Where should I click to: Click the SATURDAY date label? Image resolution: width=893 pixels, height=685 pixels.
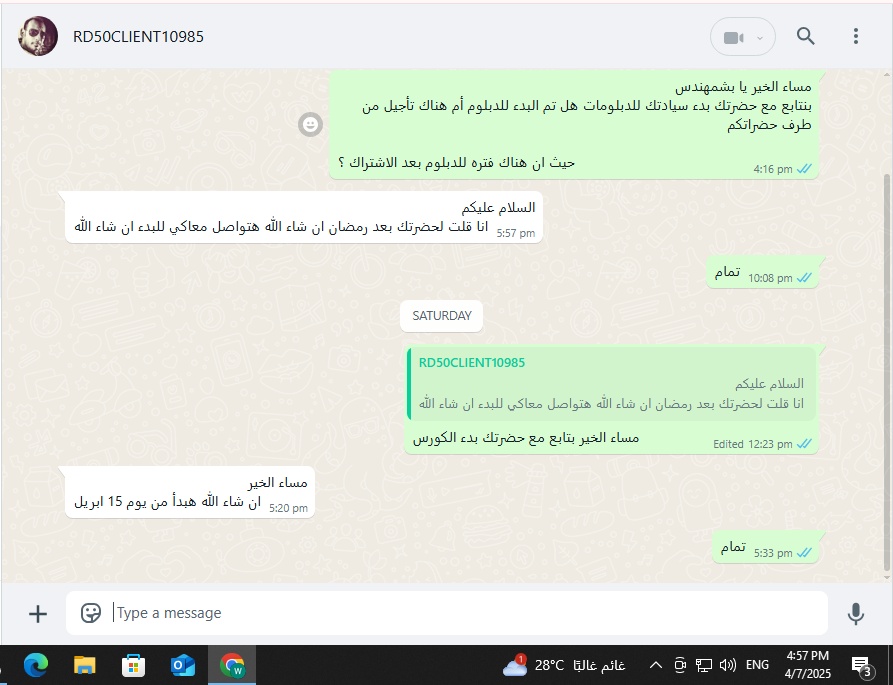(x=442, y=315)
